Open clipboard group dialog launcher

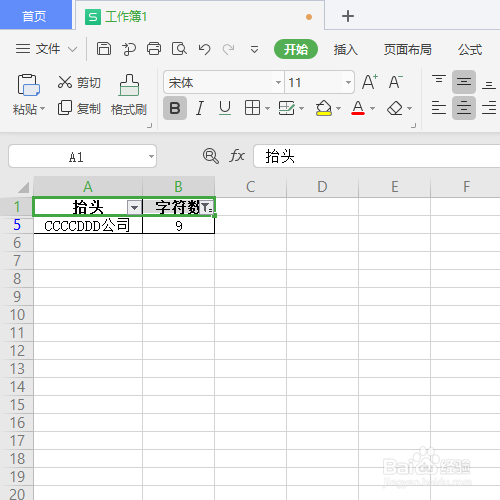click(x=150, y=126)
